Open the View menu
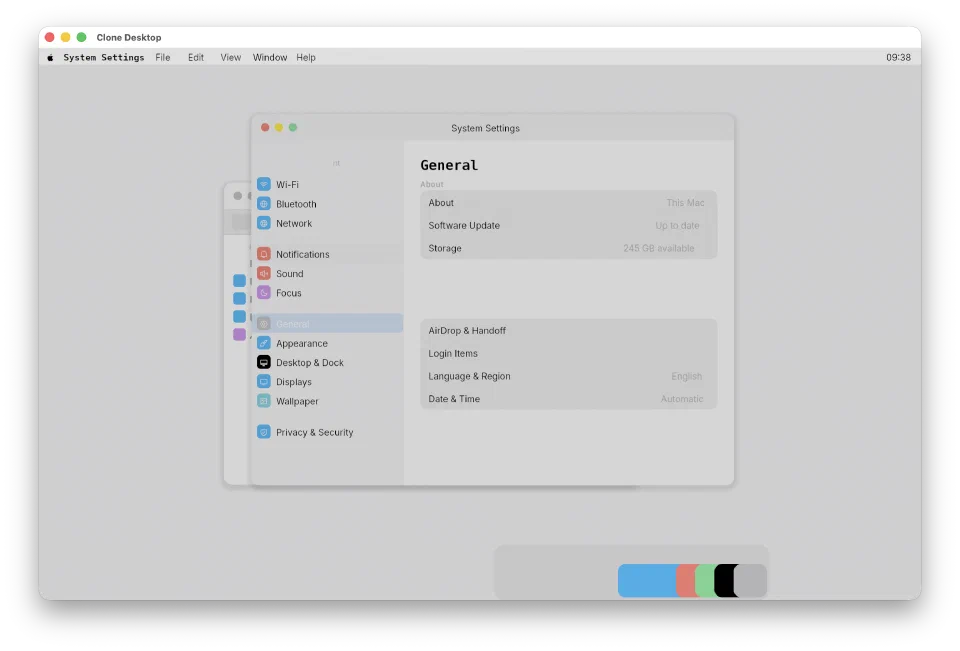The image size is (960, 651). 231,58
